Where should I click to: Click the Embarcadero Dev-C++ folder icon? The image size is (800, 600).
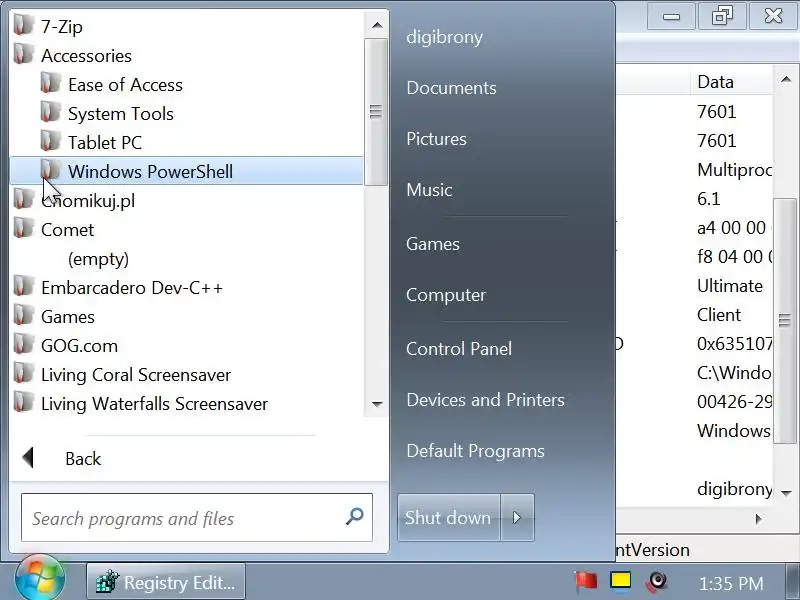click(23, 287)
